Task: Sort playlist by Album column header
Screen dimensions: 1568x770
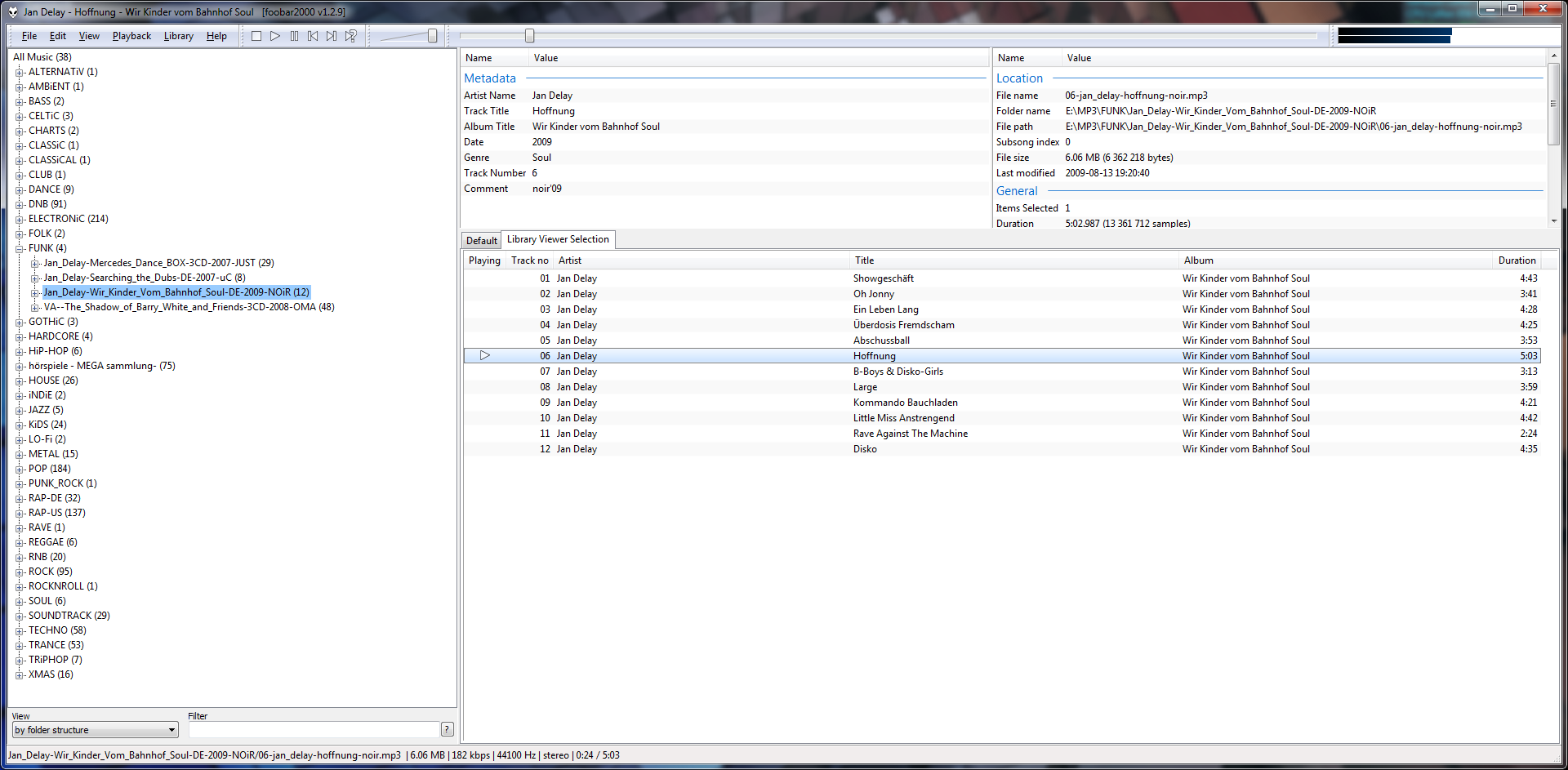Action: (1336, 260)
